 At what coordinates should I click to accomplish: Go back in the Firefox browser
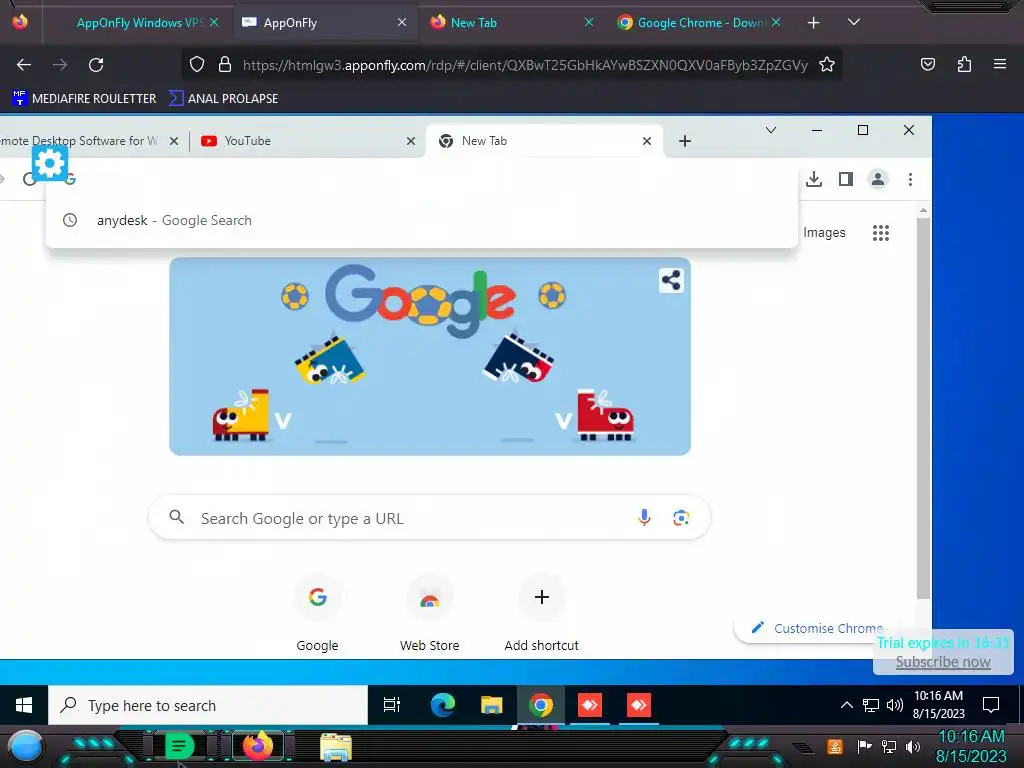[x=24, y=65]
